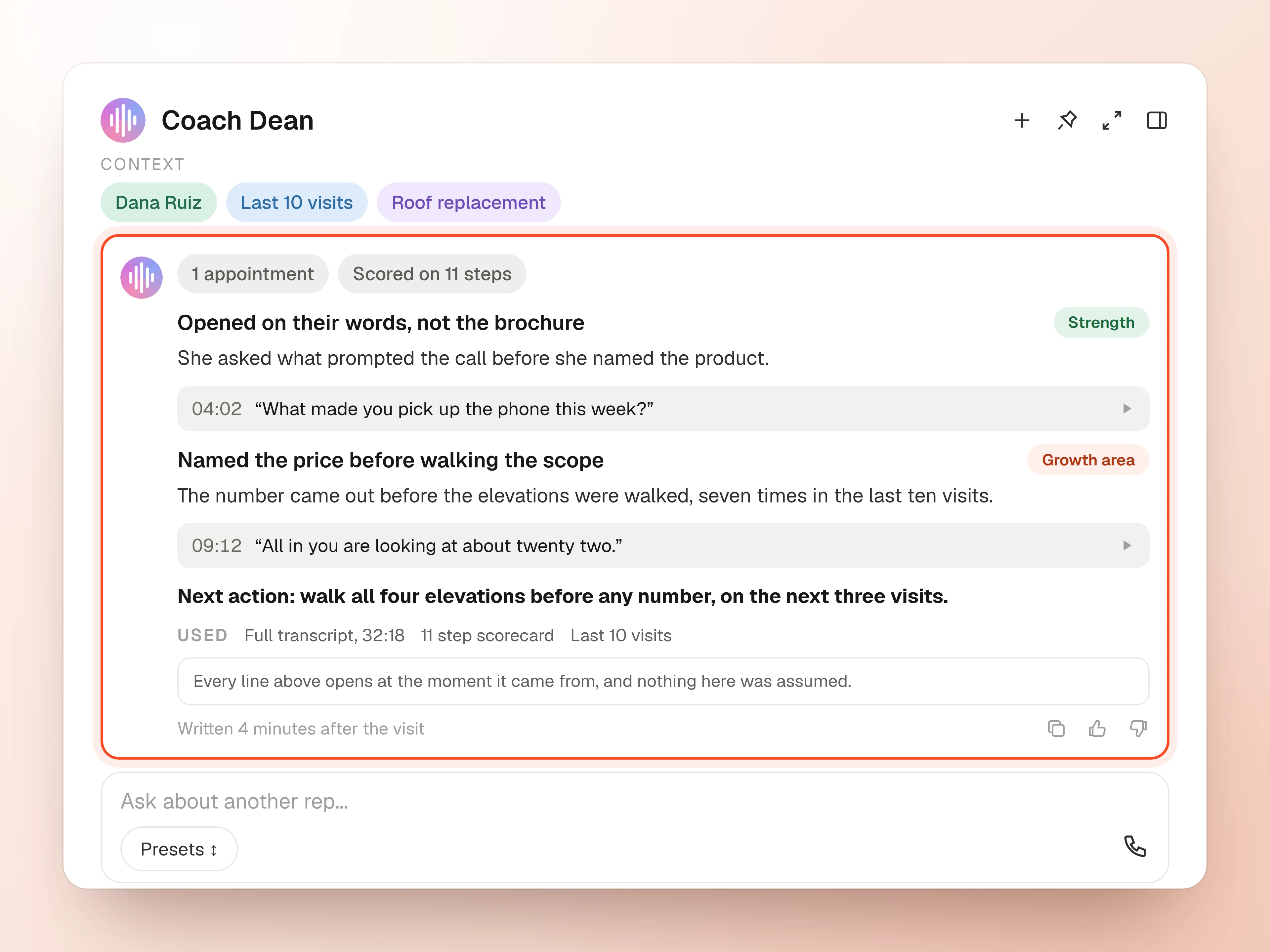Click the 09:12 timestamp
The height and width of the screenshot is (952, 1270).
coord(216,545)
